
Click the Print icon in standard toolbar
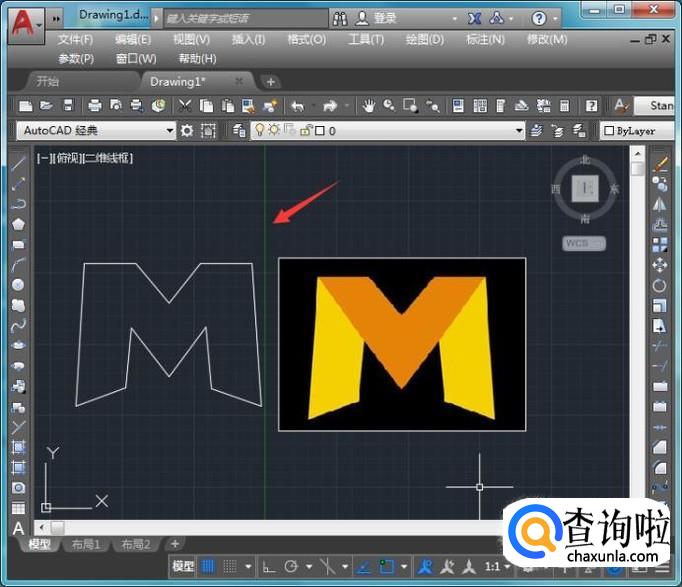point(94,105)
